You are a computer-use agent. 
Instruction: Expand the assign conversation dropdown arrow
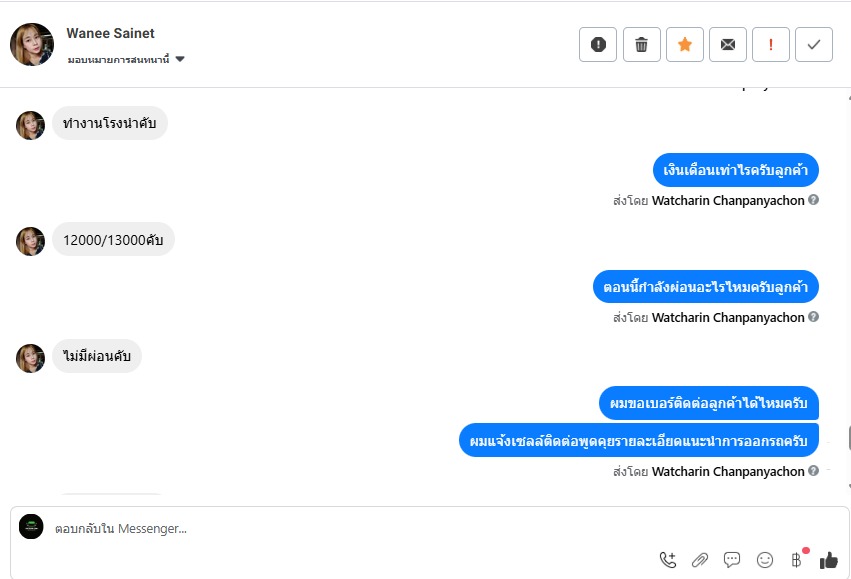pos(180,59)
